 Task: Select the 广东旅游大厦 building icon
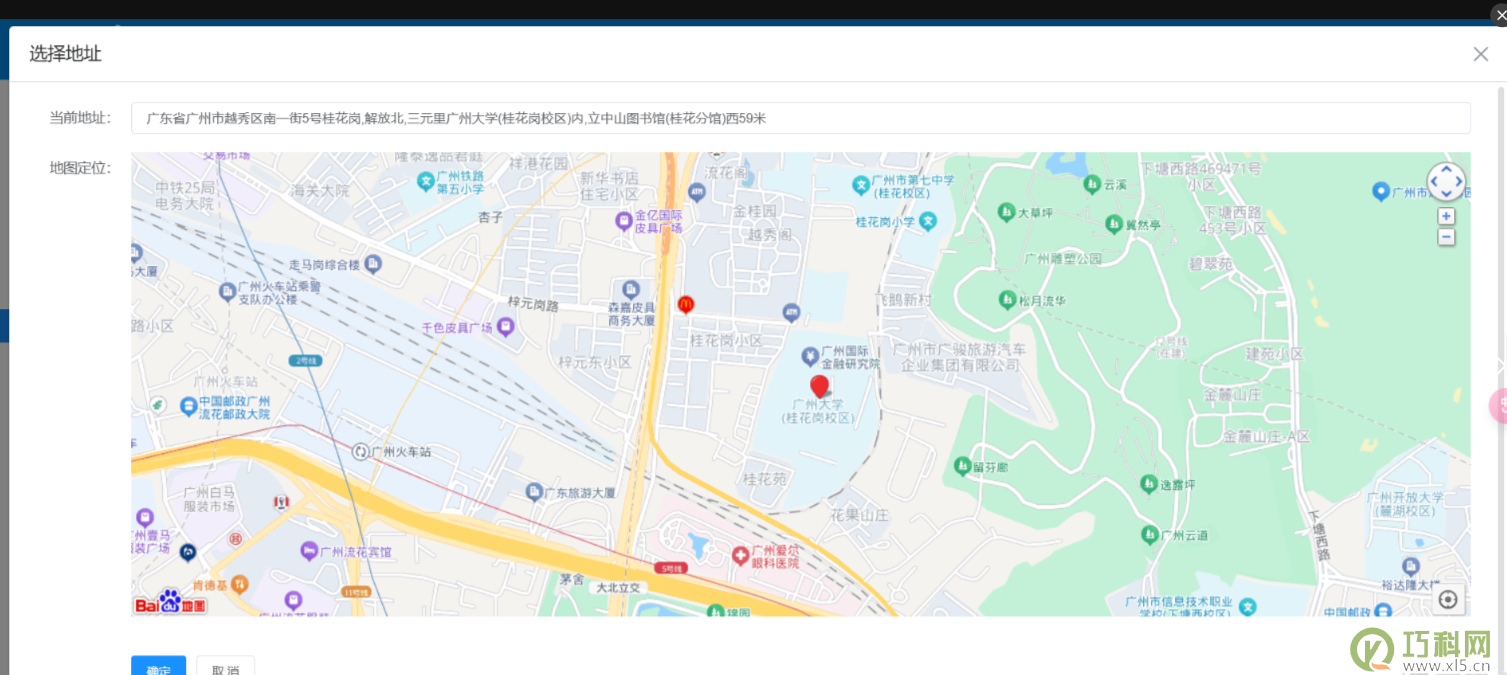(534, 492)
